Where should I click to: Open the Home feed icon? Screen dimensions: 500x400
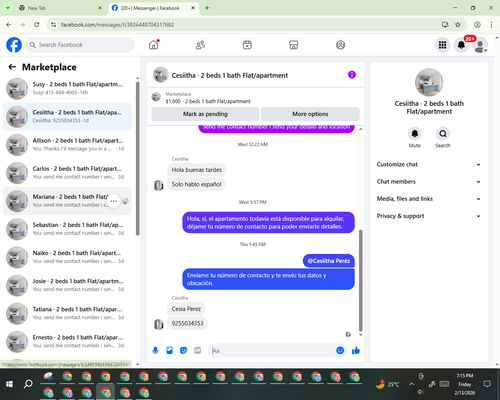click(154, 45)
